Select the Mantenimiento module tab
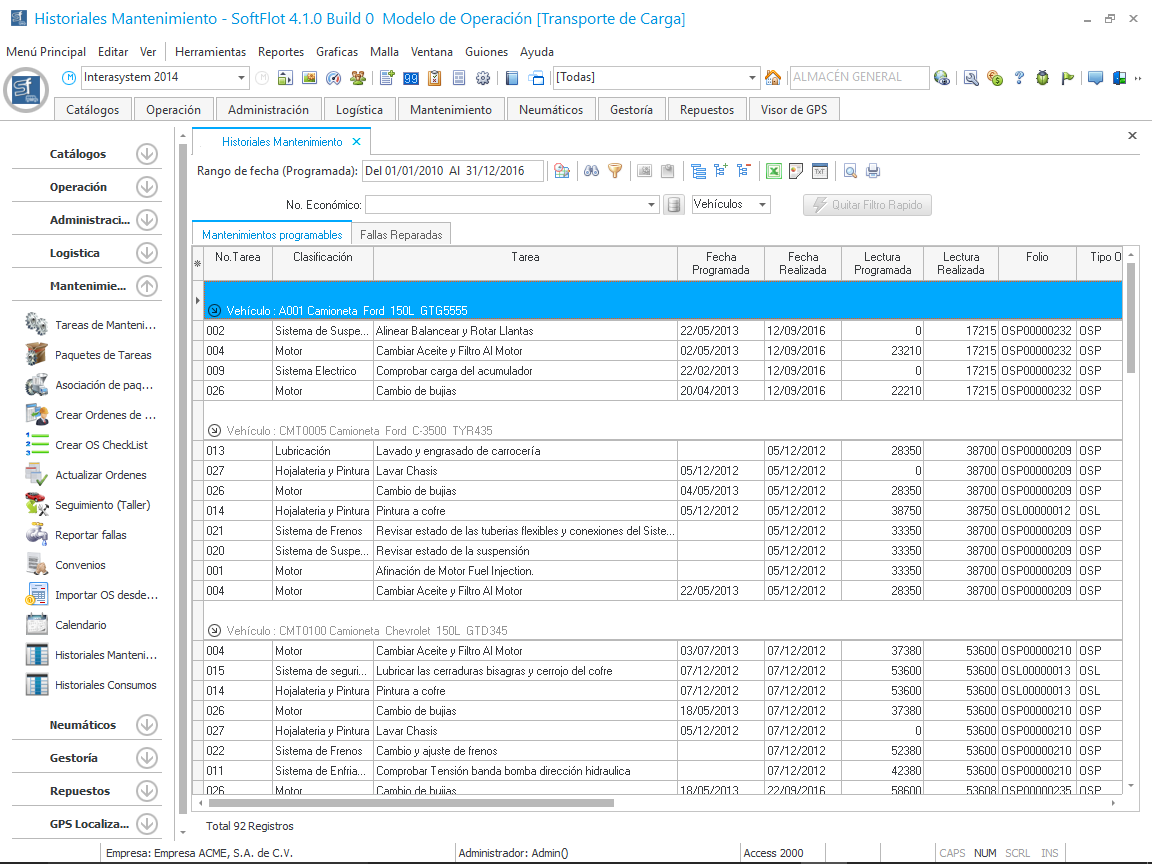The image size is (1152, 864). (x=450, y=110)
